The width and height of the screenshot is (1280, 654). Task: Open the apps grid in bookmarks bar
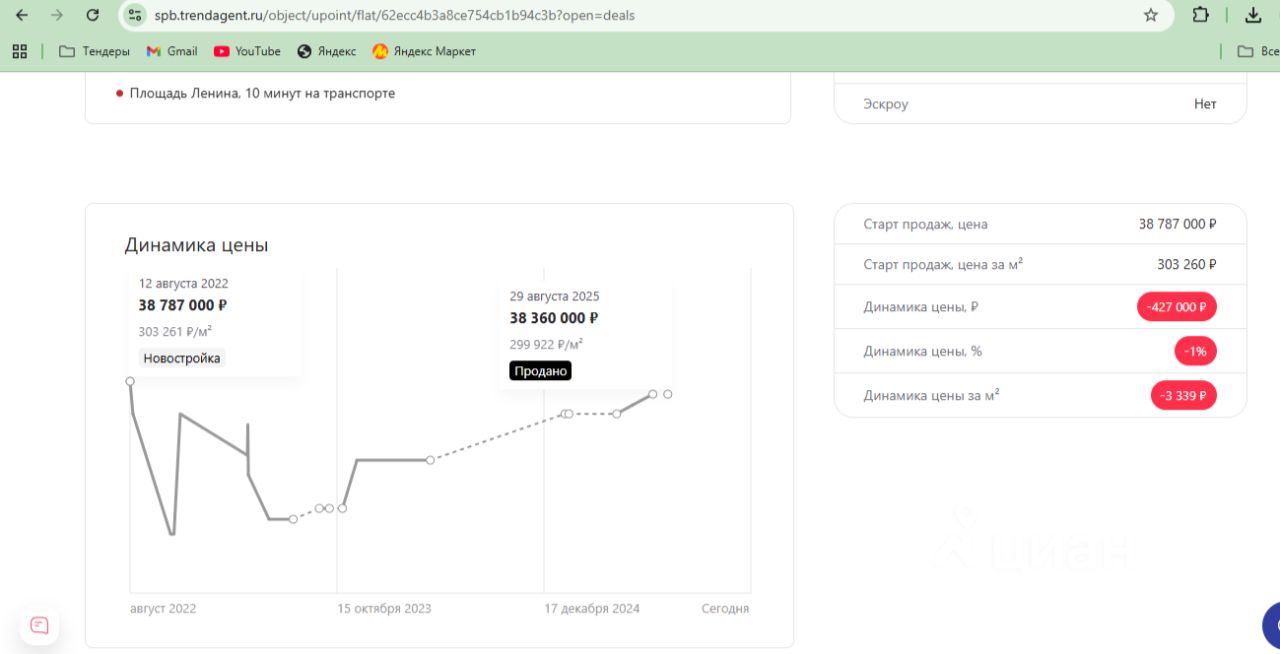coord(19,51)
